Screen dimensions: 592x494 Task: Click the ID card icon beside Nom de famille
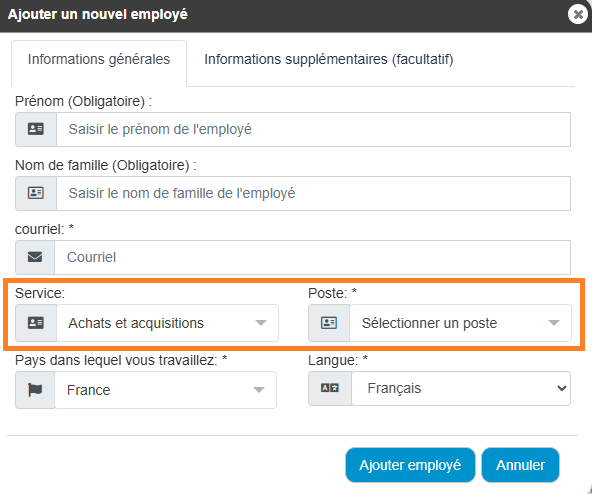pyautogui.click(x=36, y=193)
